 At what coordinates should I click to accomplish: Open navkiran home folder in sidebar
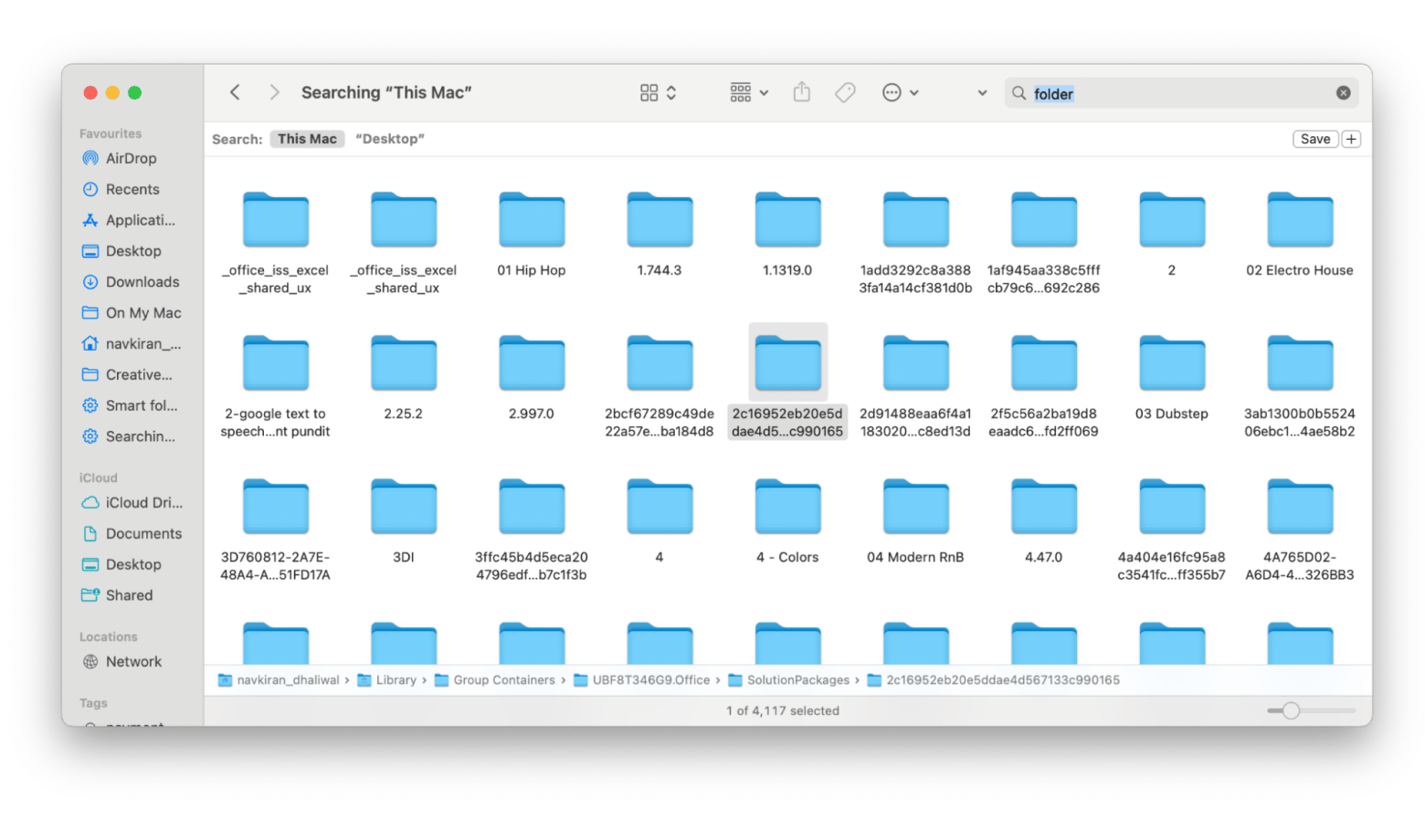pos(132,344)
